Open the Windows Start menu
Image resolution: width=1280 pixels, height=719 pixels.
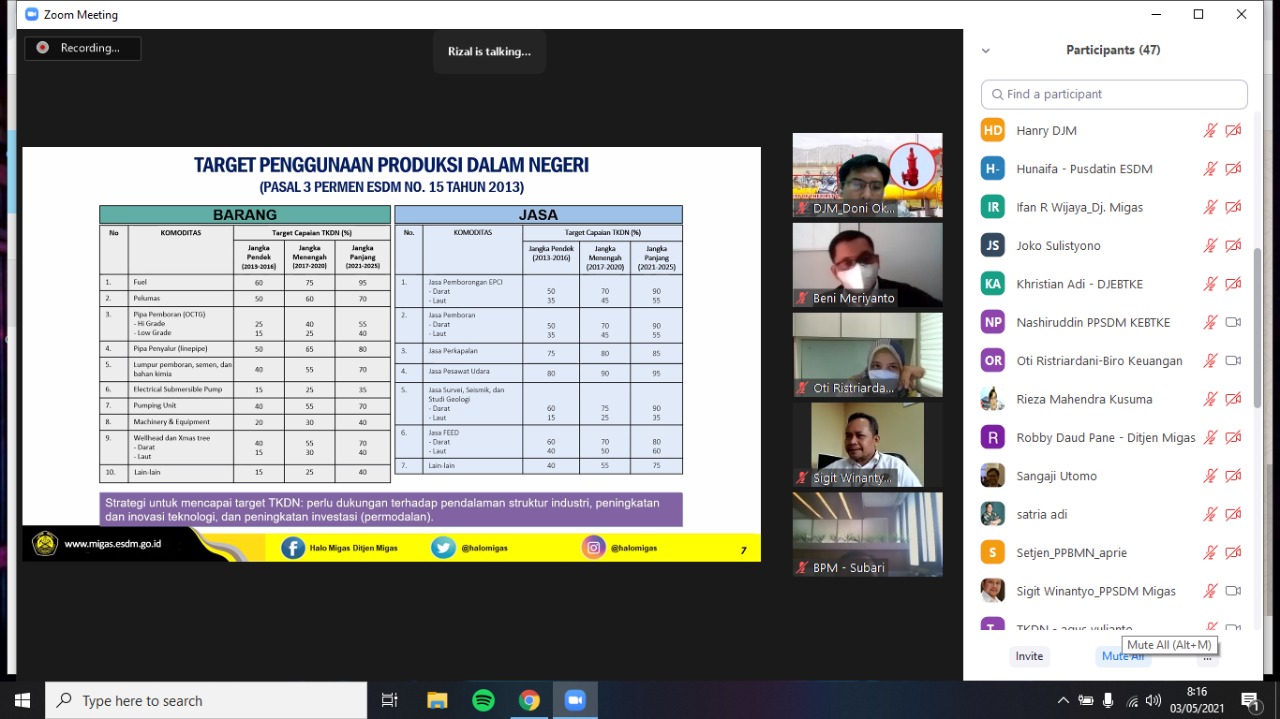tap(21, 700)
